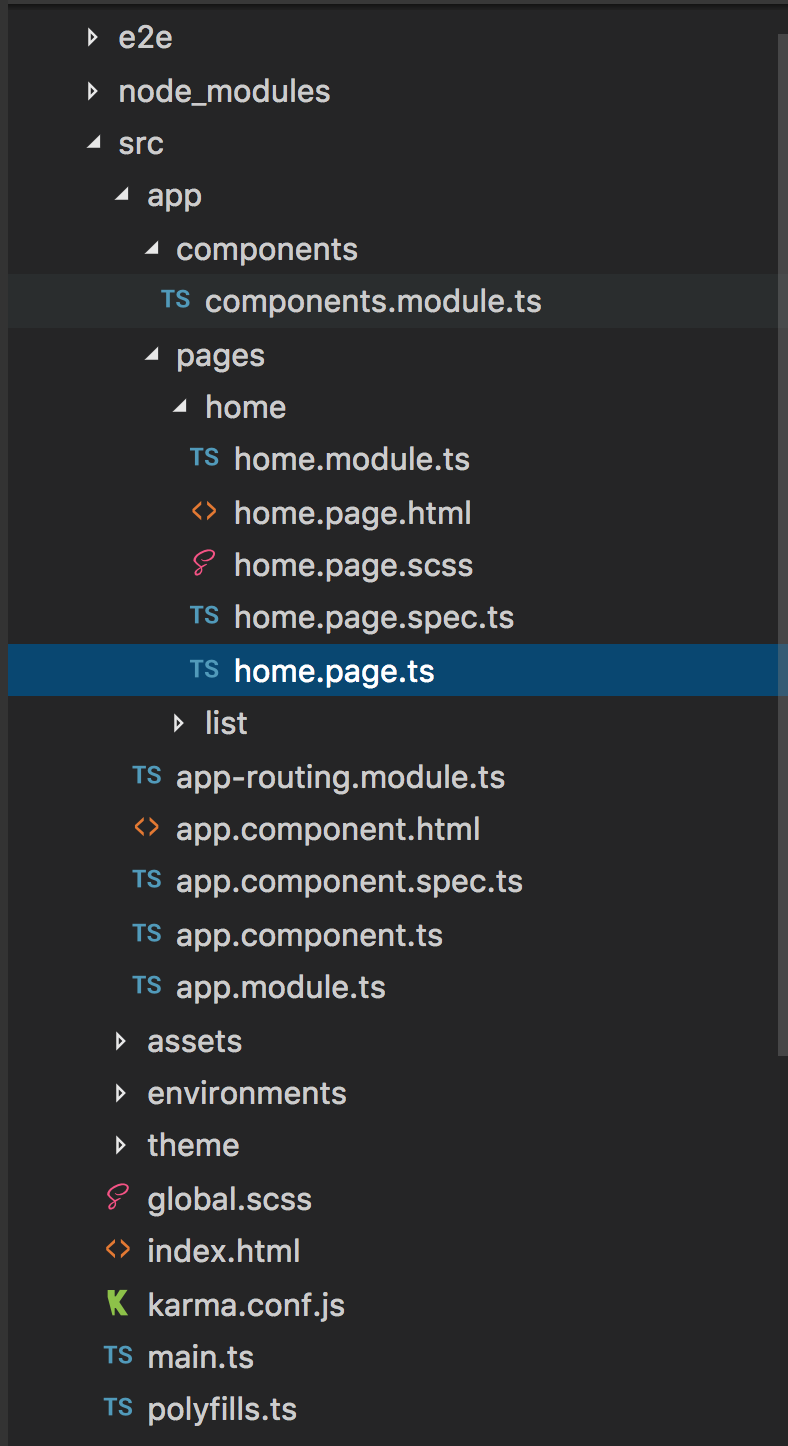
Task: Collapse the pages folder arrow
Action: coord(152,355)
